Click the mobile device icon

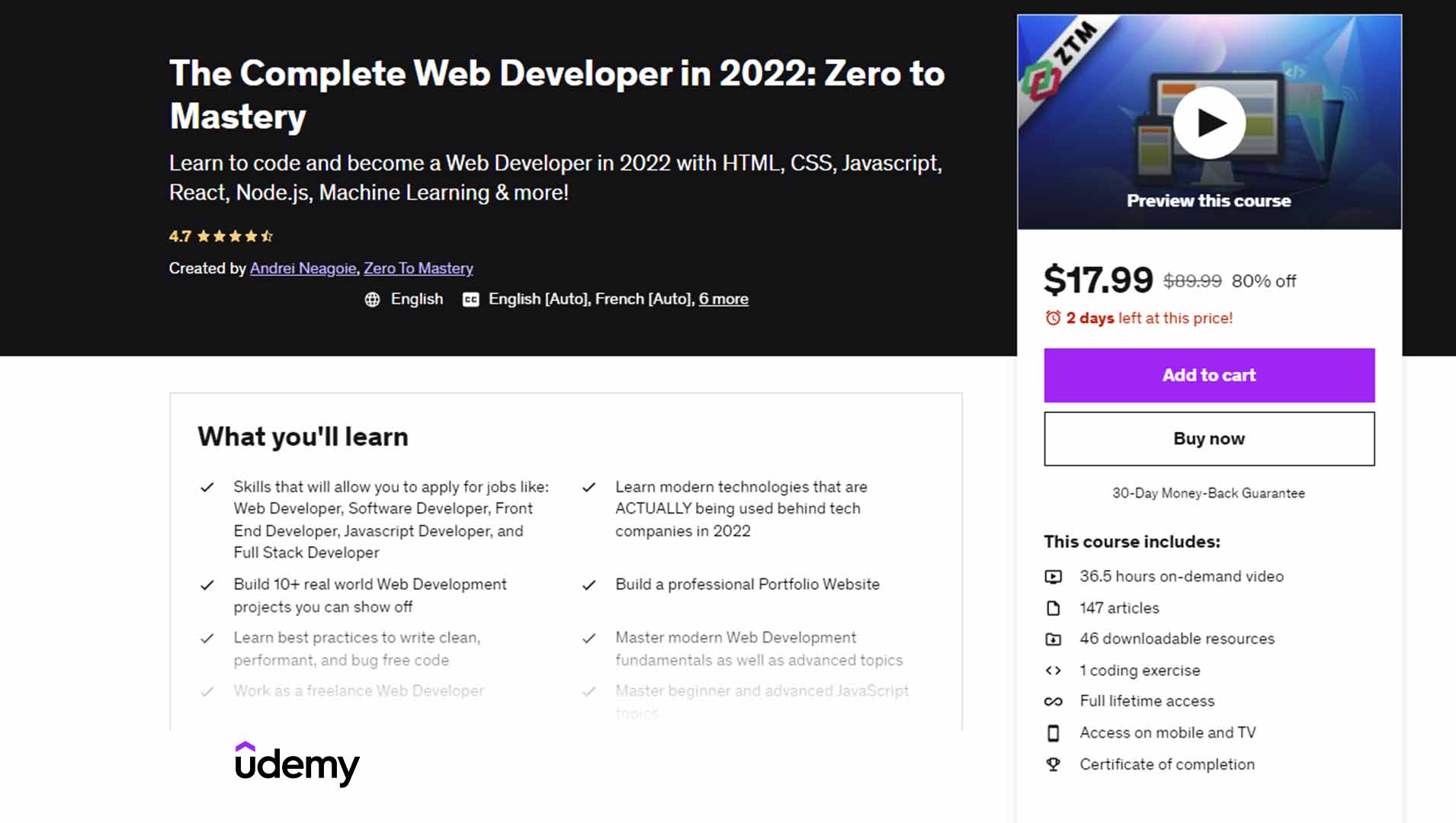1053,733
